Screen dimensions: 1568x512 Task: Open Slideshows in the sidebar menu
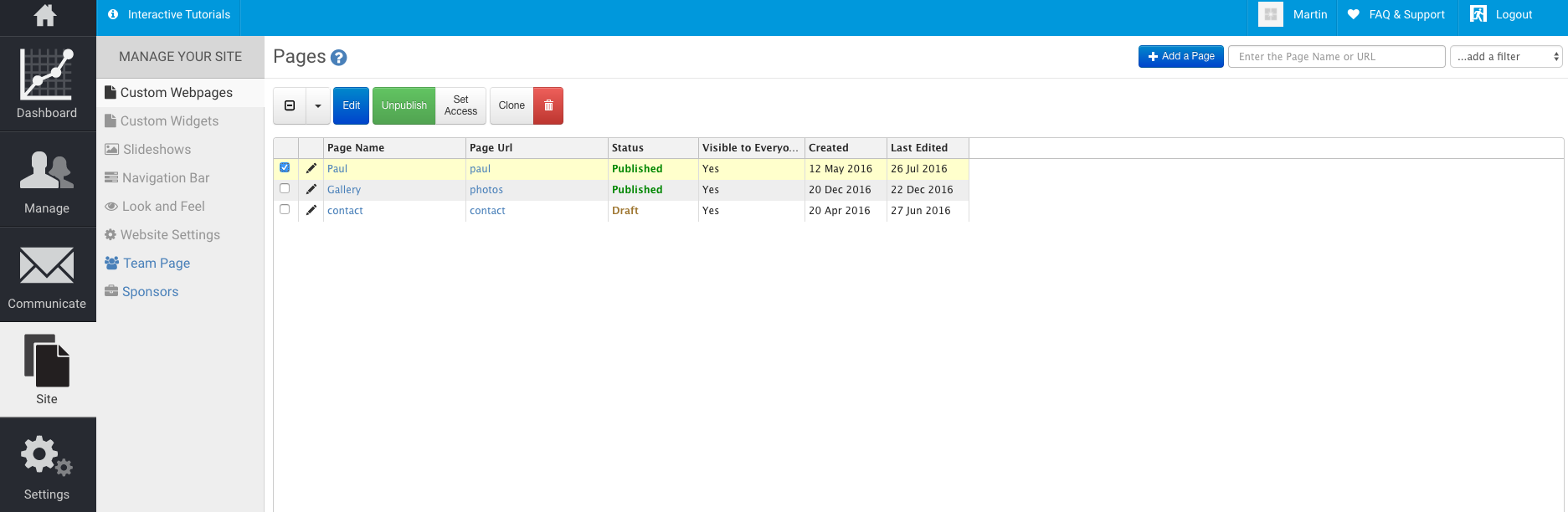coord(157,150)
